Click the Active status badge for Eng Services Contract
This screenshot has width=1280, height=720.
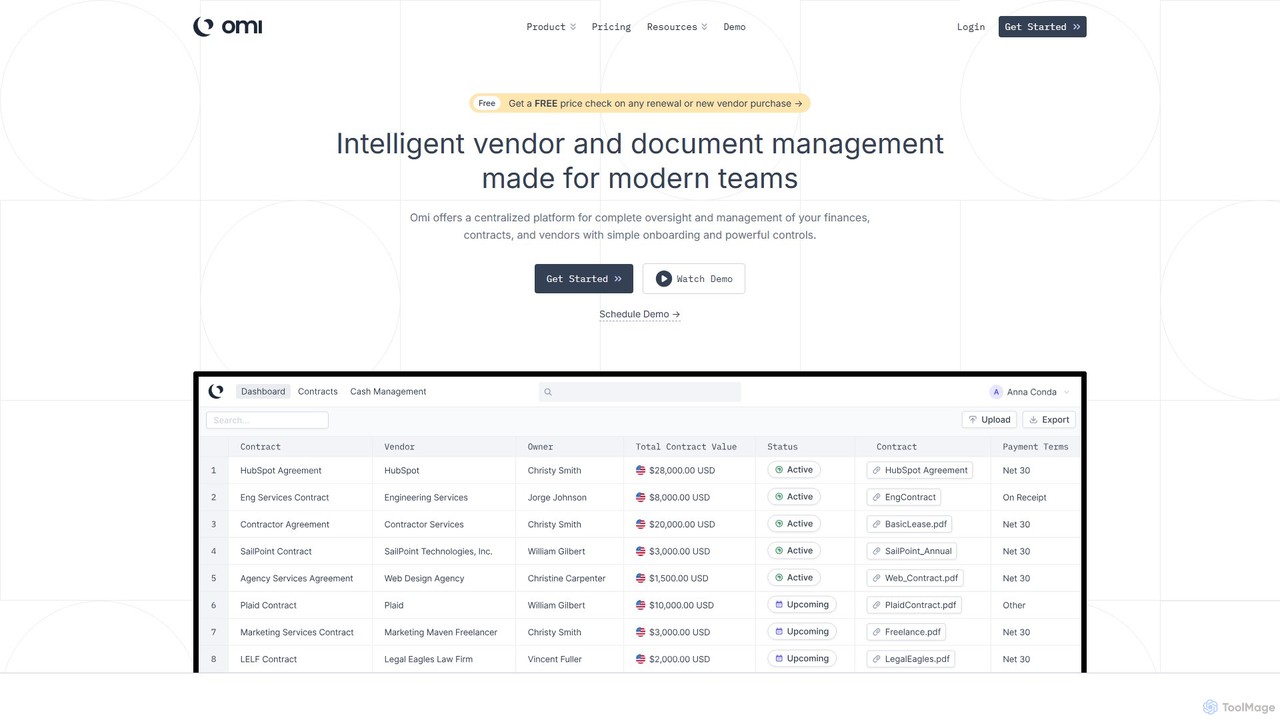[x=794, y=497]
